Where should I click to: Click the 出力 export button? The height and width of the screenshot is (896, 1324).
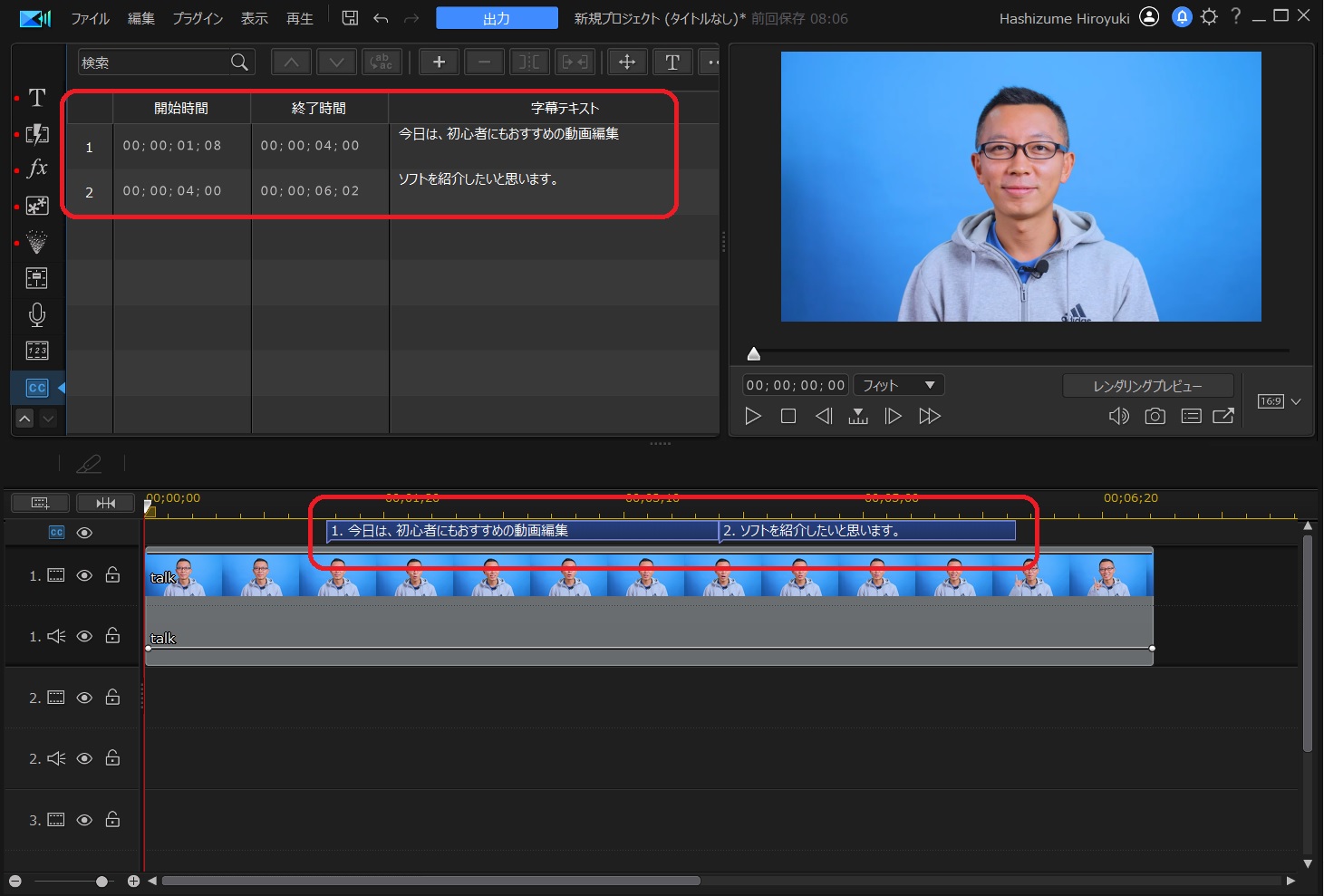point(497,18)
